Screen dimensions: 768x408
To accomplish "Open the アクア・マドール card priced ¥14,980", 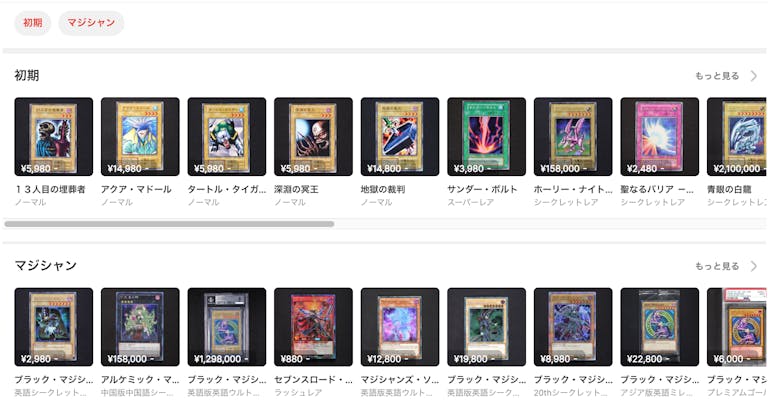I will click(140, 137).
